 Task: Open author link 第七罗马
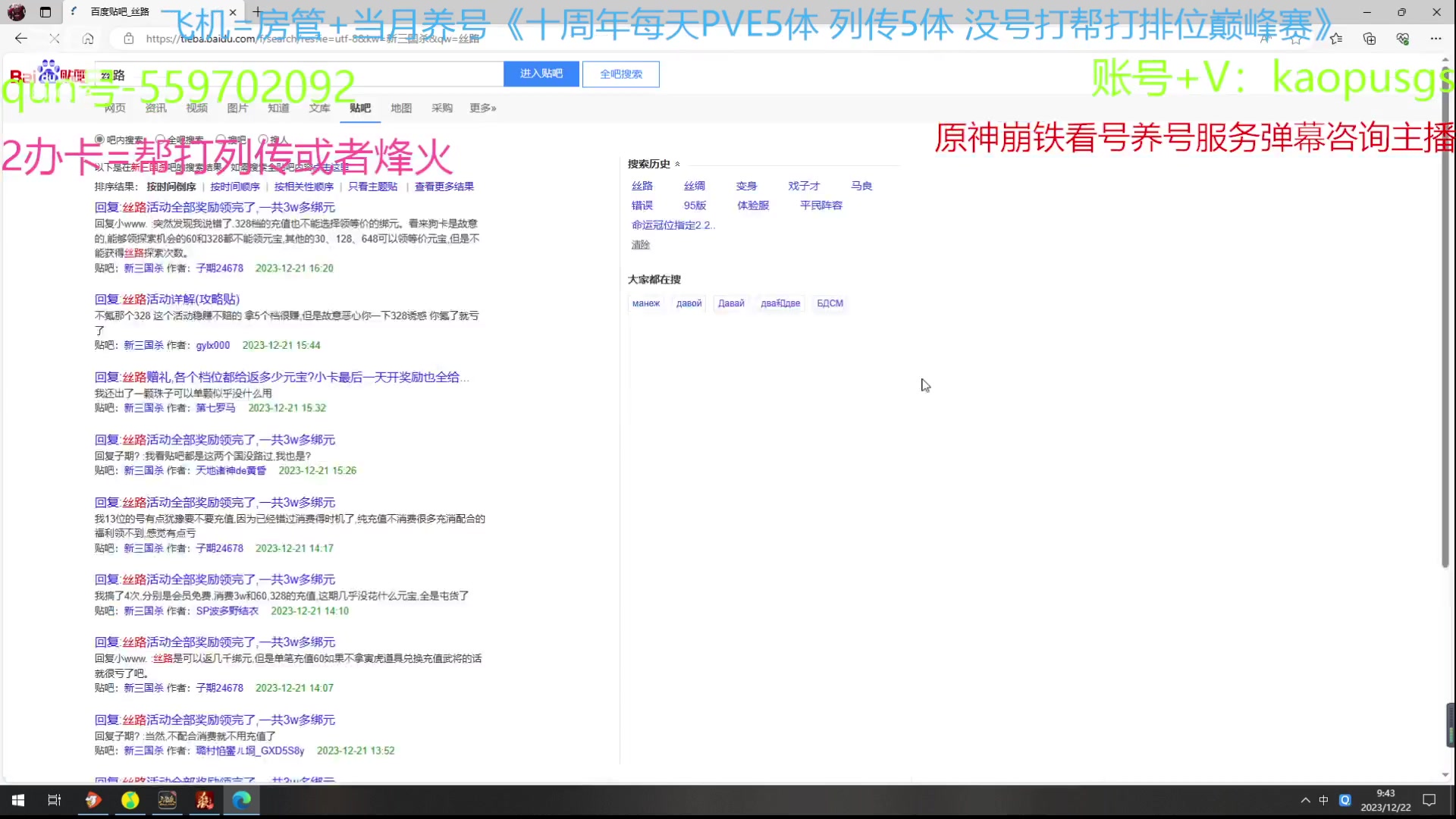[215, 408]
